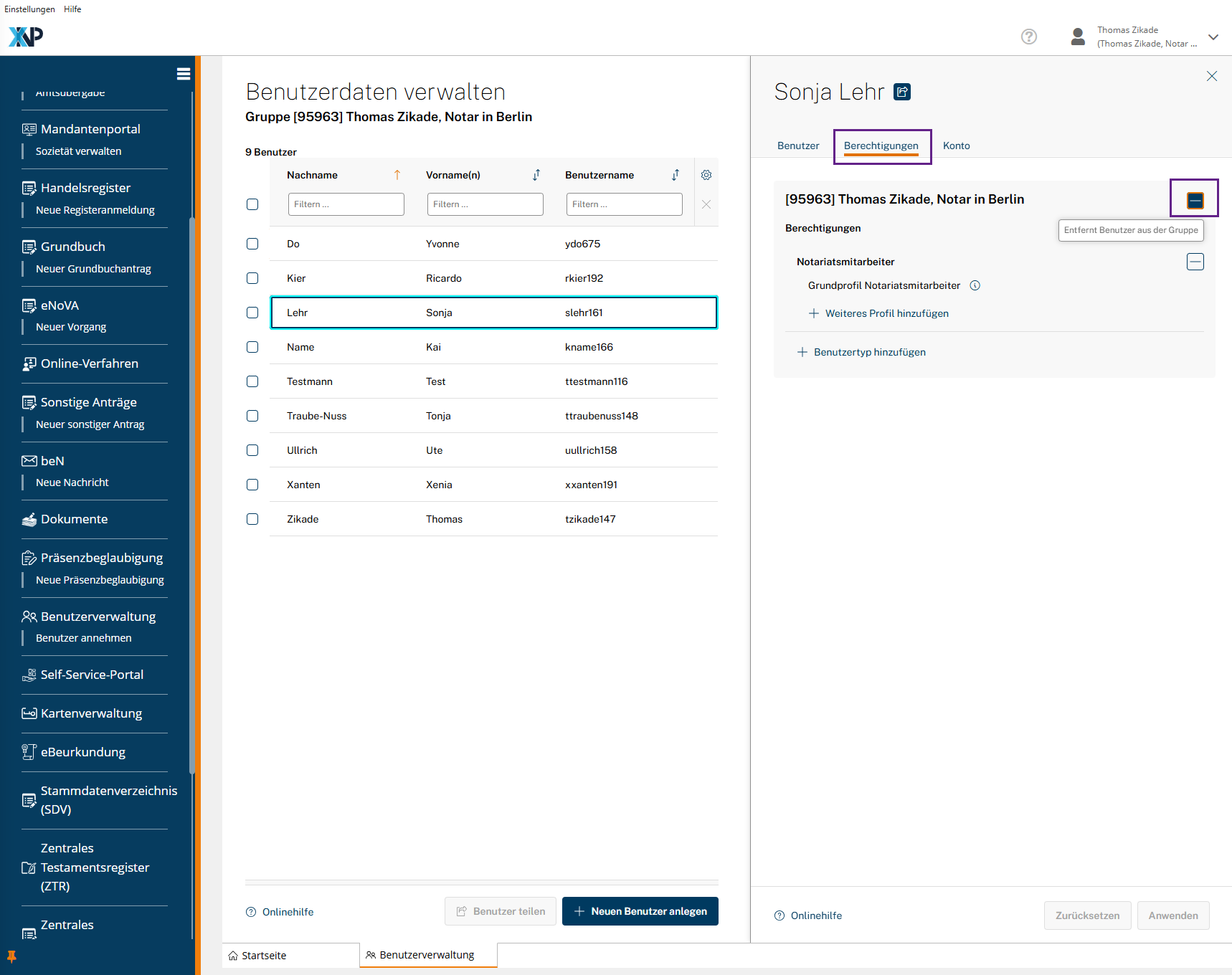Remove the Notariatsmitarbeiter user type
1232x975 pixels.
1195,262
